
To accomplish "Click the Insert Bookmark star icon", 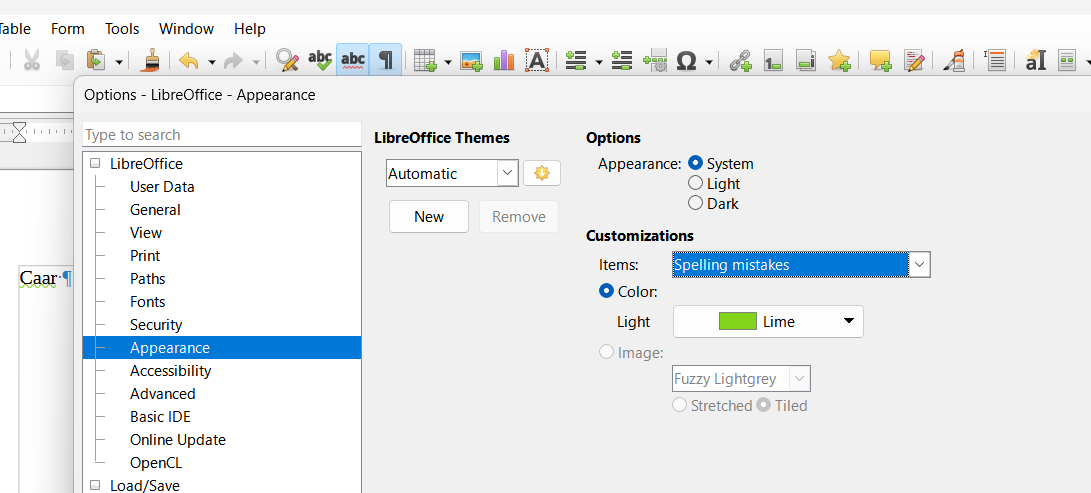I will (x=839, y=61).
